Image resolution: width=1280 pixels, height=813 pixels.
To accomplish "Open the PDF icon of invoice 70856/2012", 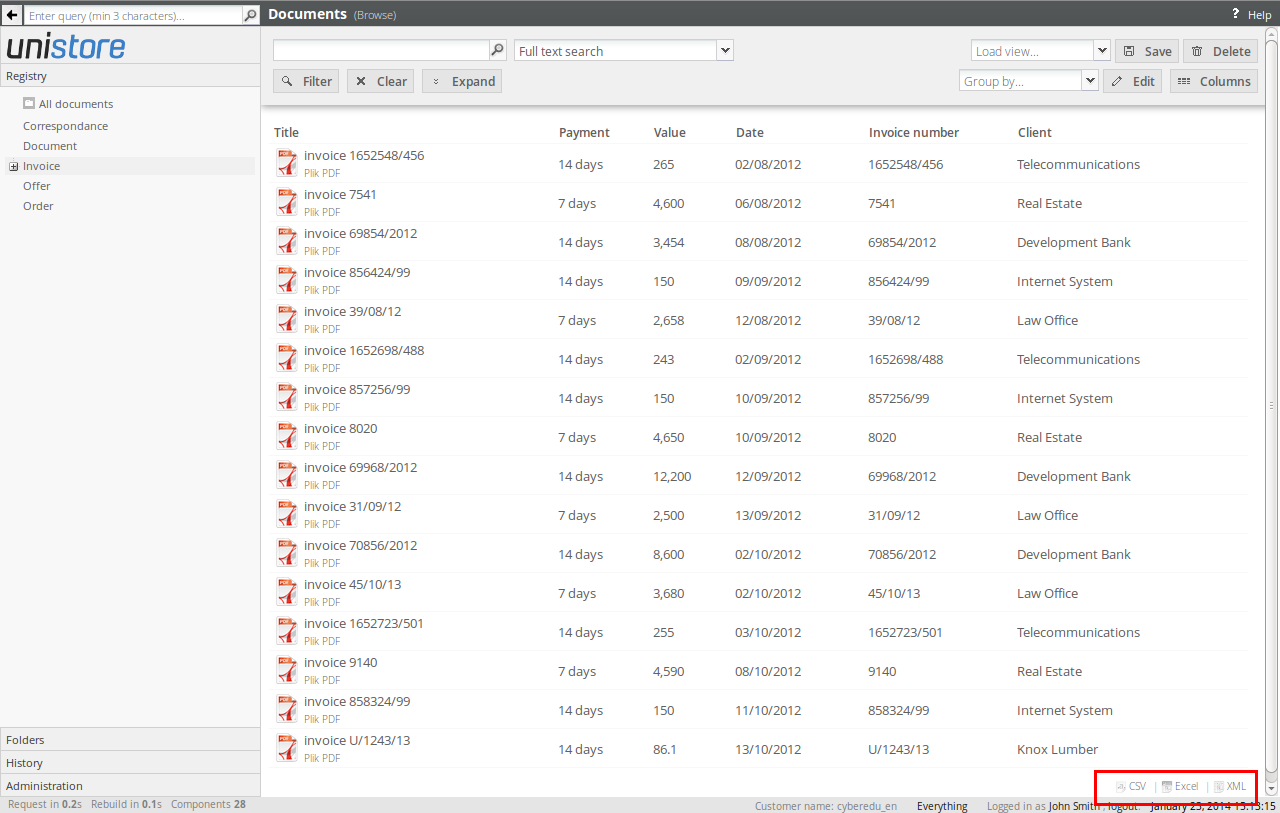I will tap(287, 554).
